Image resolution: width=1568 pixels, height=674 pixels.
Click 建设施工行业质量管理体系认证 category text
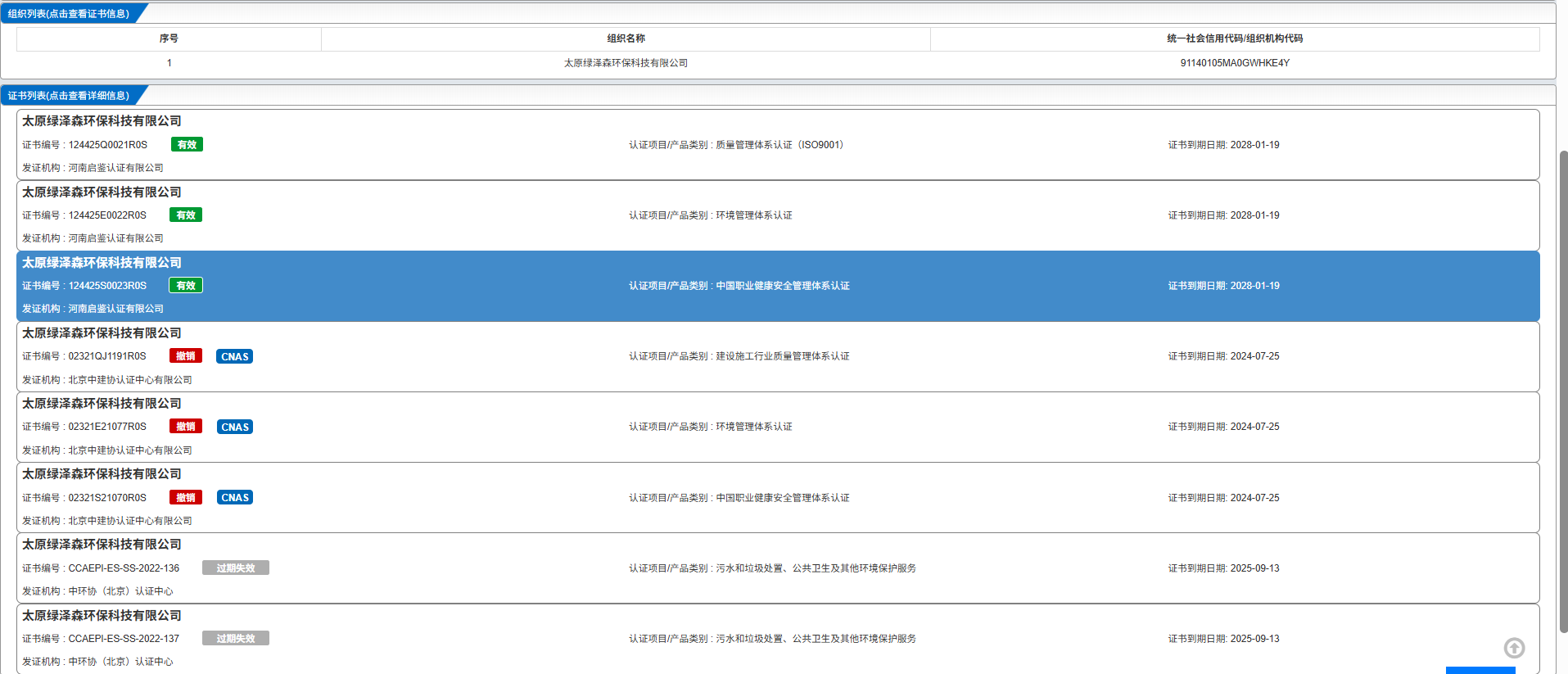tap(783, 356)
